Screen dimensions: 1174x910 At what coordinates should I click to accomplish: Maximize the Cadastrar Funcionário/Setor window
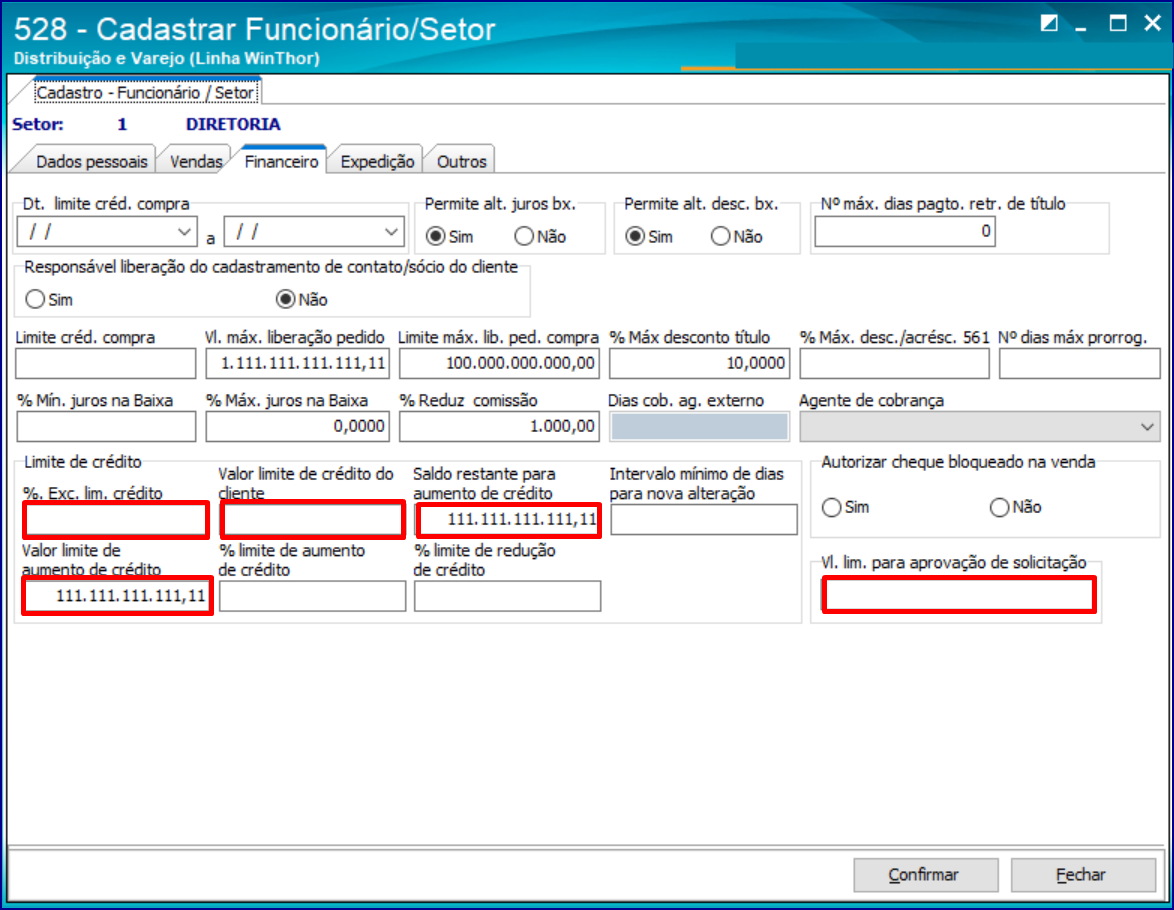point(1118,23)
